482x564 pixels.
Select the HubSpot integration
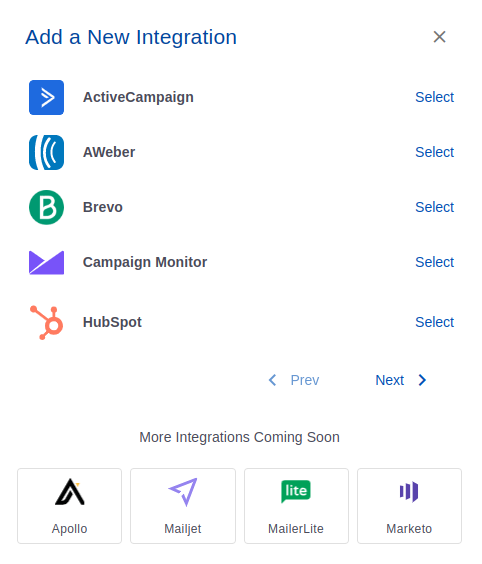435,322
